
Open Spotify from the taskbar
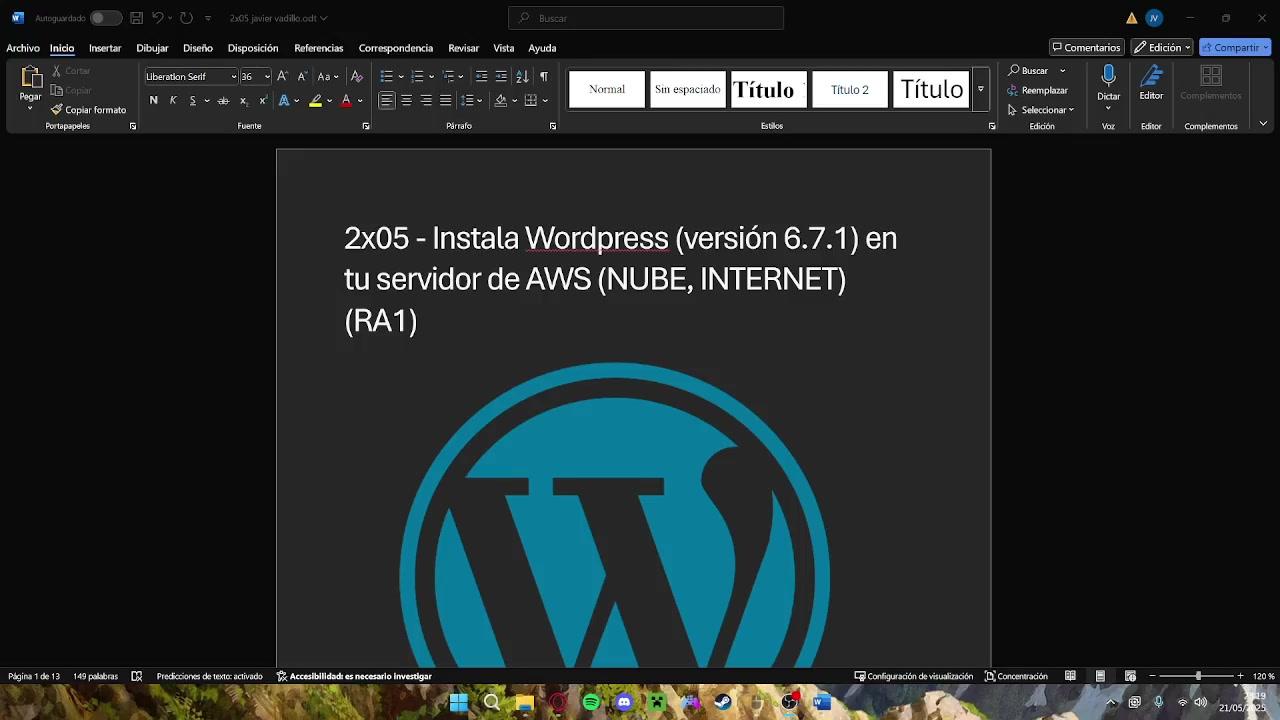pos(591,702)
